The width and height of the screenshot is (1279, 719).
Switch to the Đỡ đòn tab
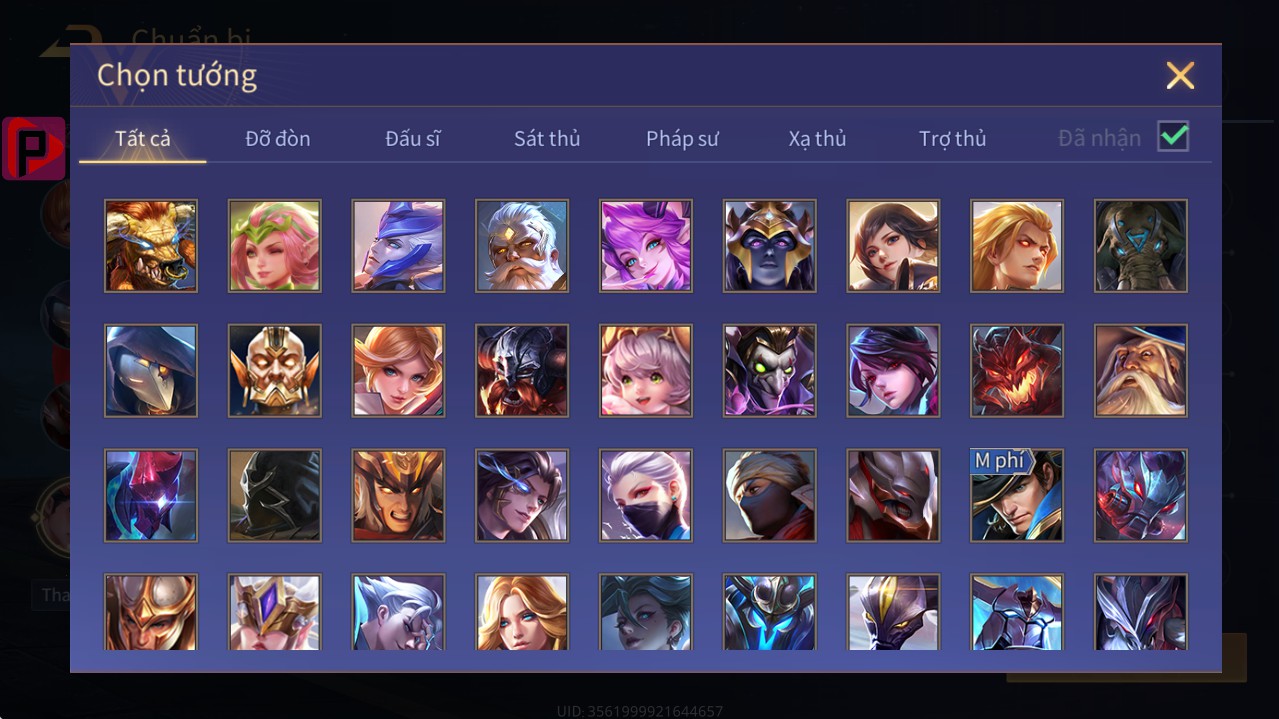click(x=278, y=139)
